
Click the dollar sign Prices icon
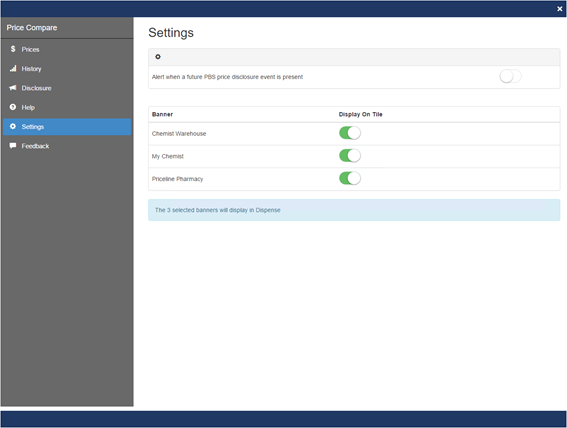coord(13,49)
